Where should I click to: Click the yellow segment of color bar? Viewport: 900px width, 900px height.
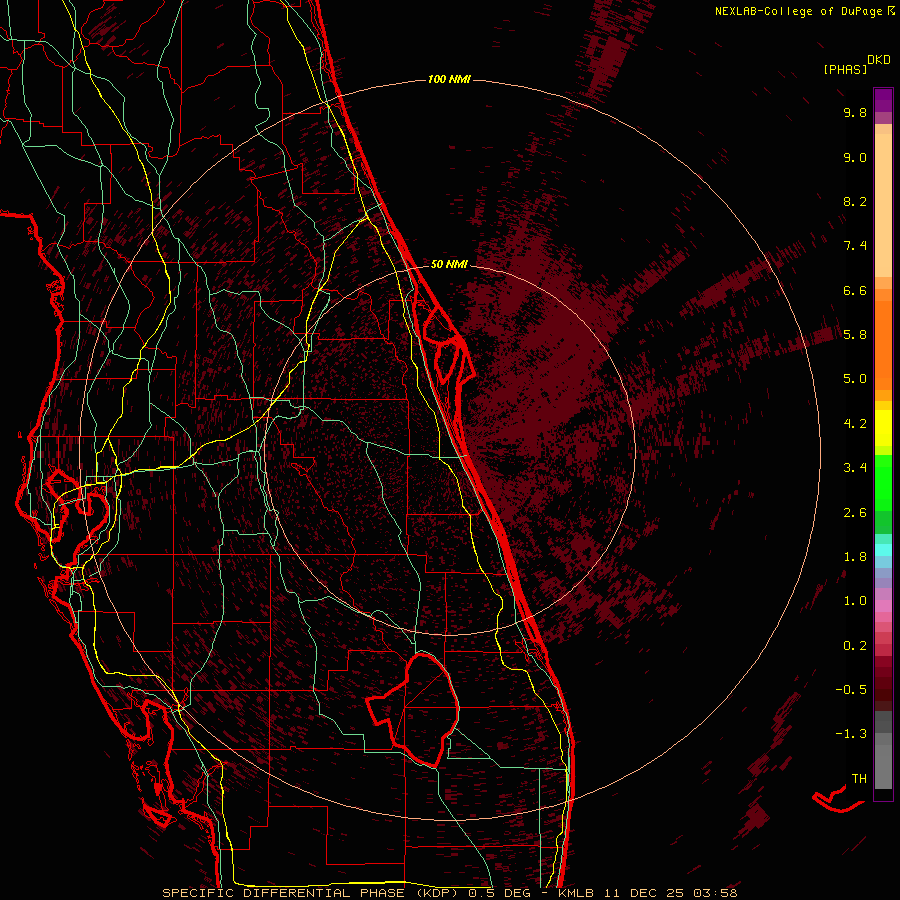click(x=883, y=428)
